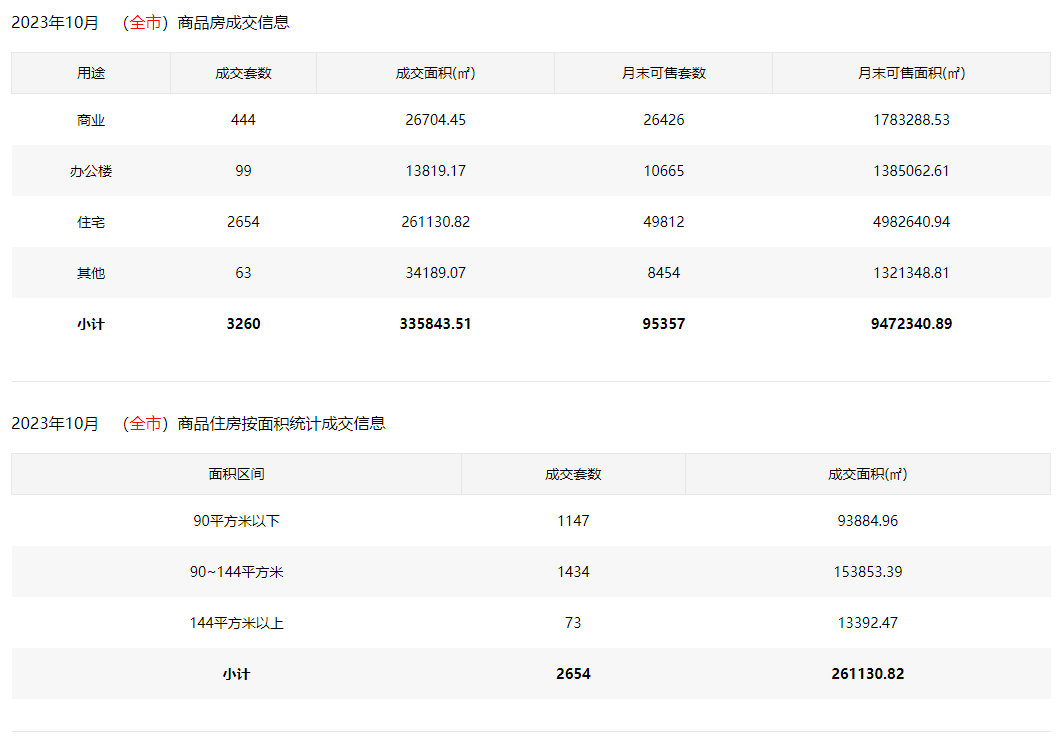The image size is (1064, 741).
Task: Select the 商业 row label
Action: coord(91,120)
